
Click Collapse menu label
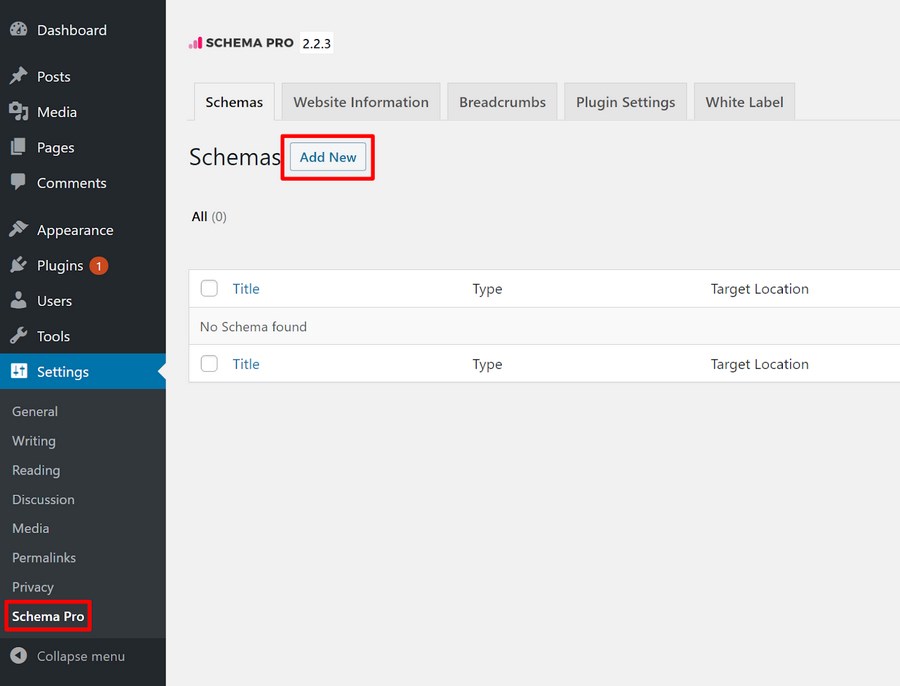click(81, 656)
